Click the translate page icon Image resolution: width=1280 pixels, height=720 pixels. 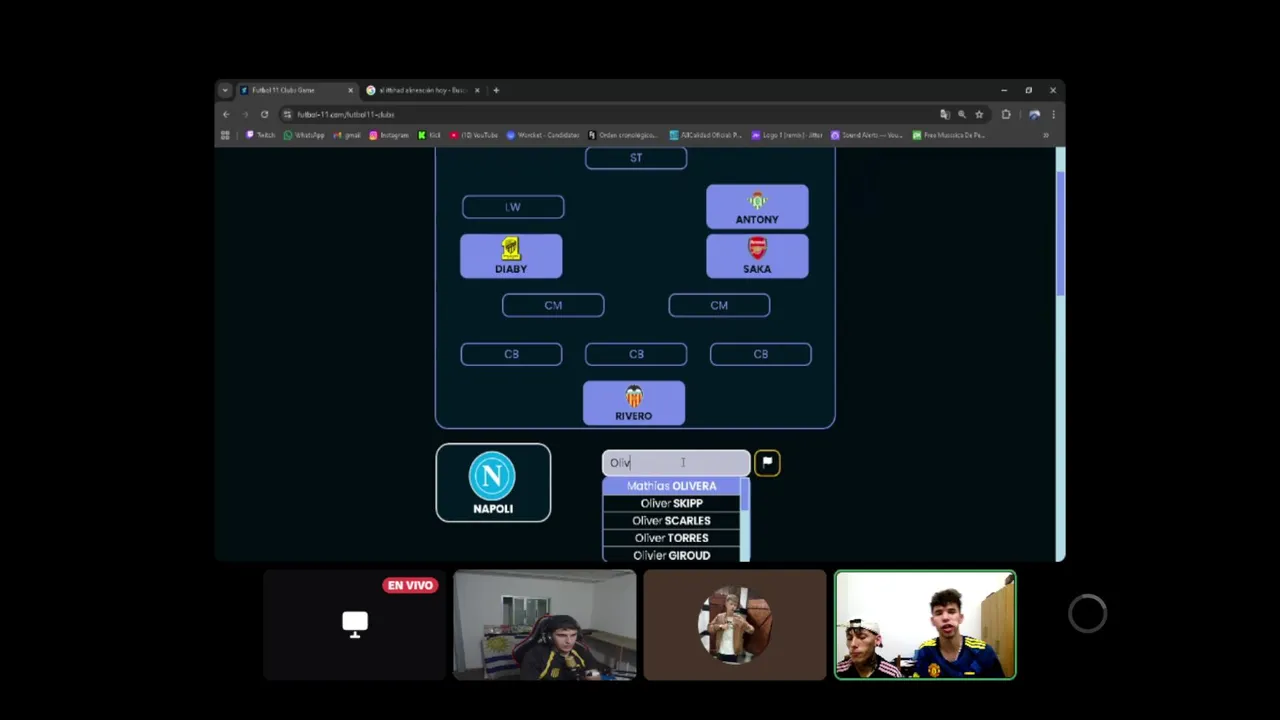[945, 114]
